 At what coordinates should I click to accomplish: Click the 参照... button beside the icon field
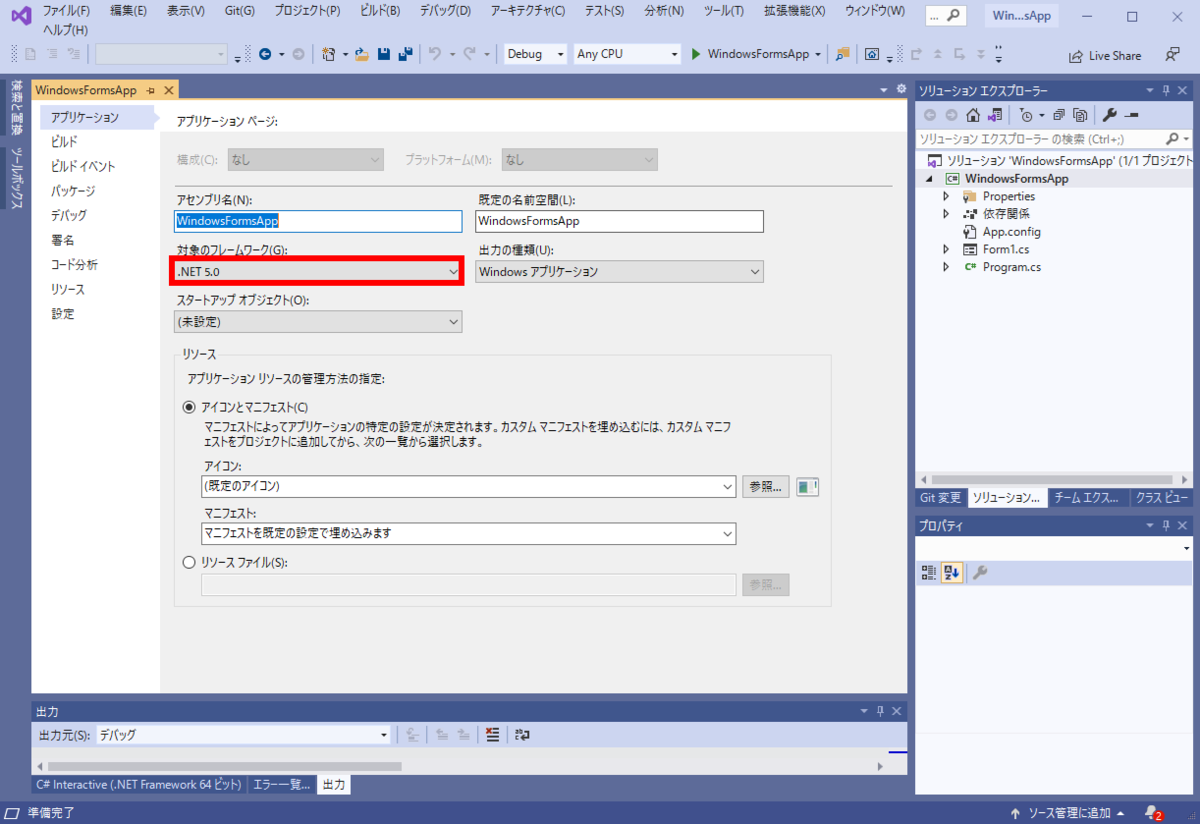pyautogui.click(x=766, y=486)
